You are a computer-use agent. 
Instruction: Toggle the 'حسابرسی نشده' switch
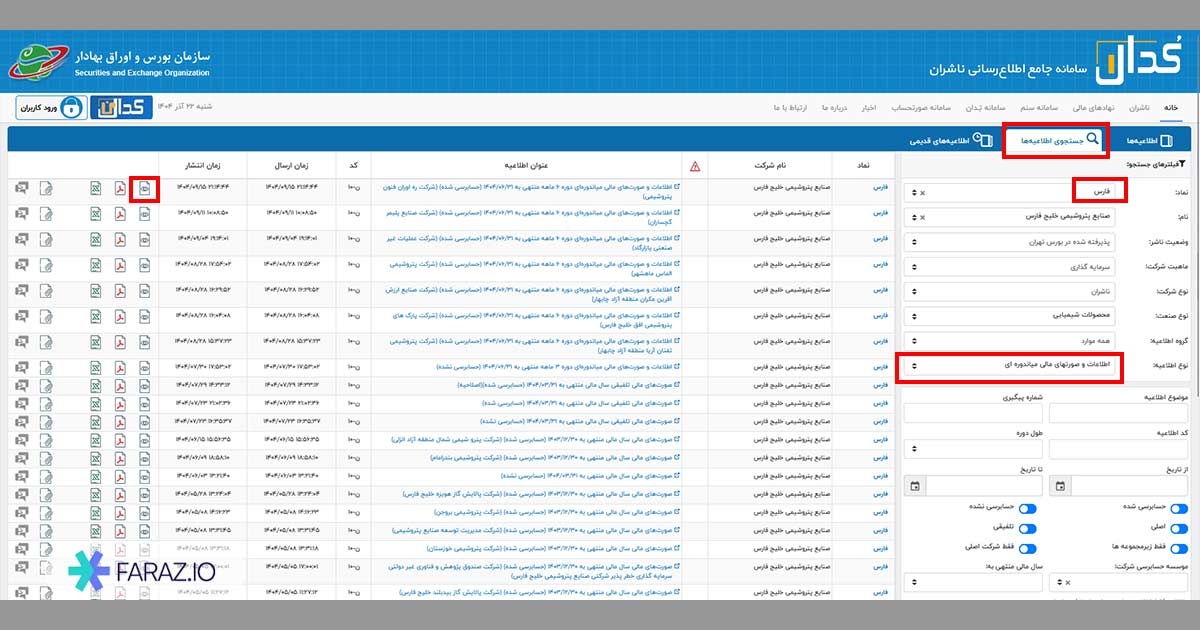pyautogui.click(x=1027, y=509)
